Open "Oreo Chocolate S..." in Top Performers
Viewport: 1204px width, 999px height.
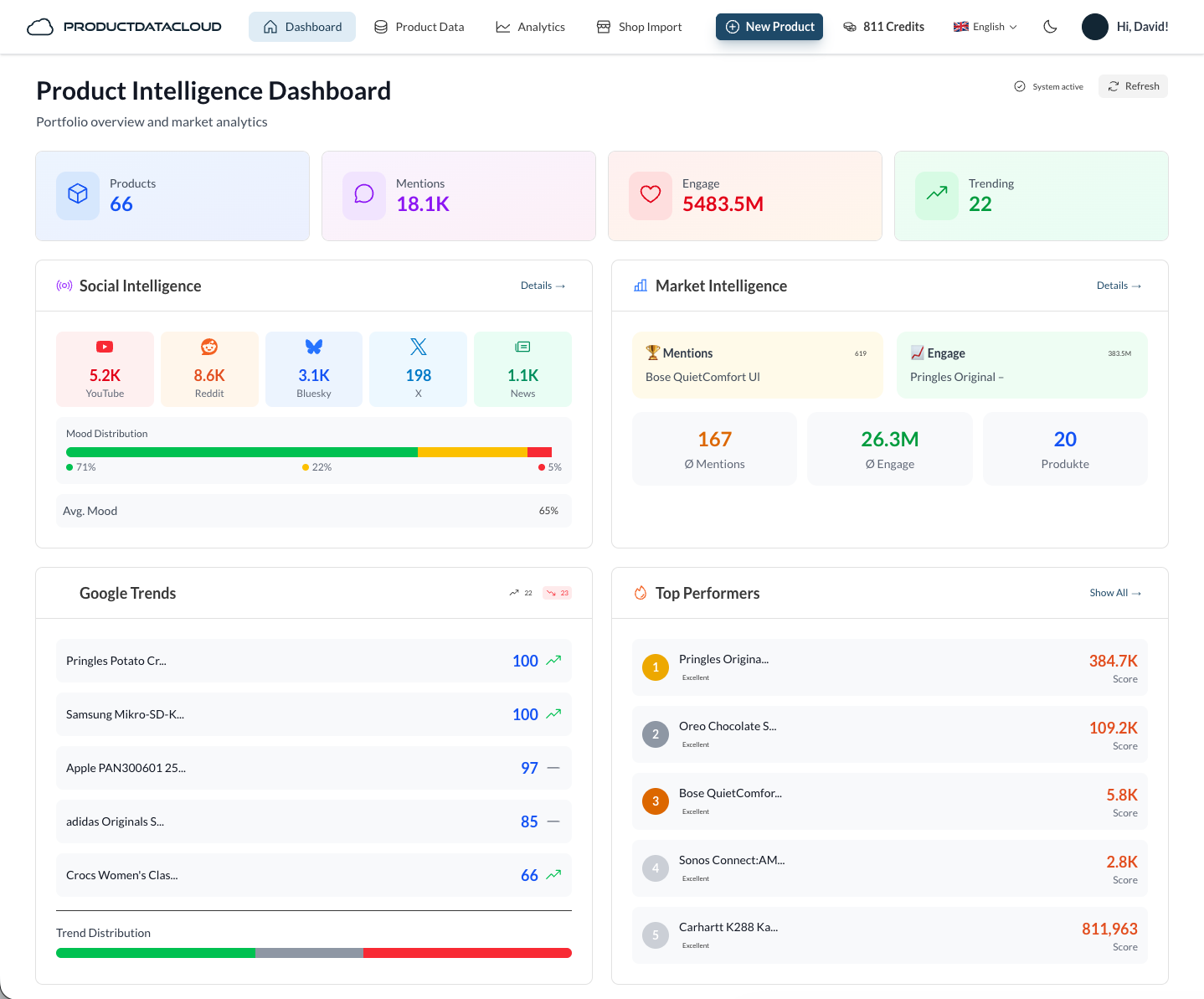click(x=728, y=726)
